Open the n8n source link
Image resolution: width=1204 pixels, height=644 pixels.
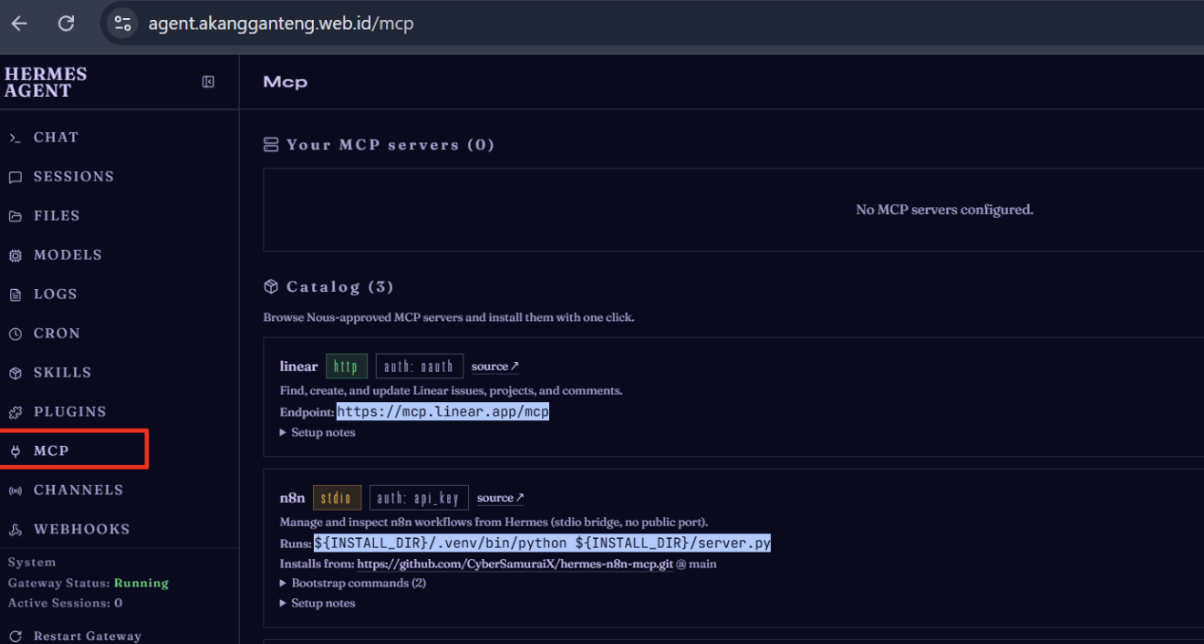coord(501,498)
